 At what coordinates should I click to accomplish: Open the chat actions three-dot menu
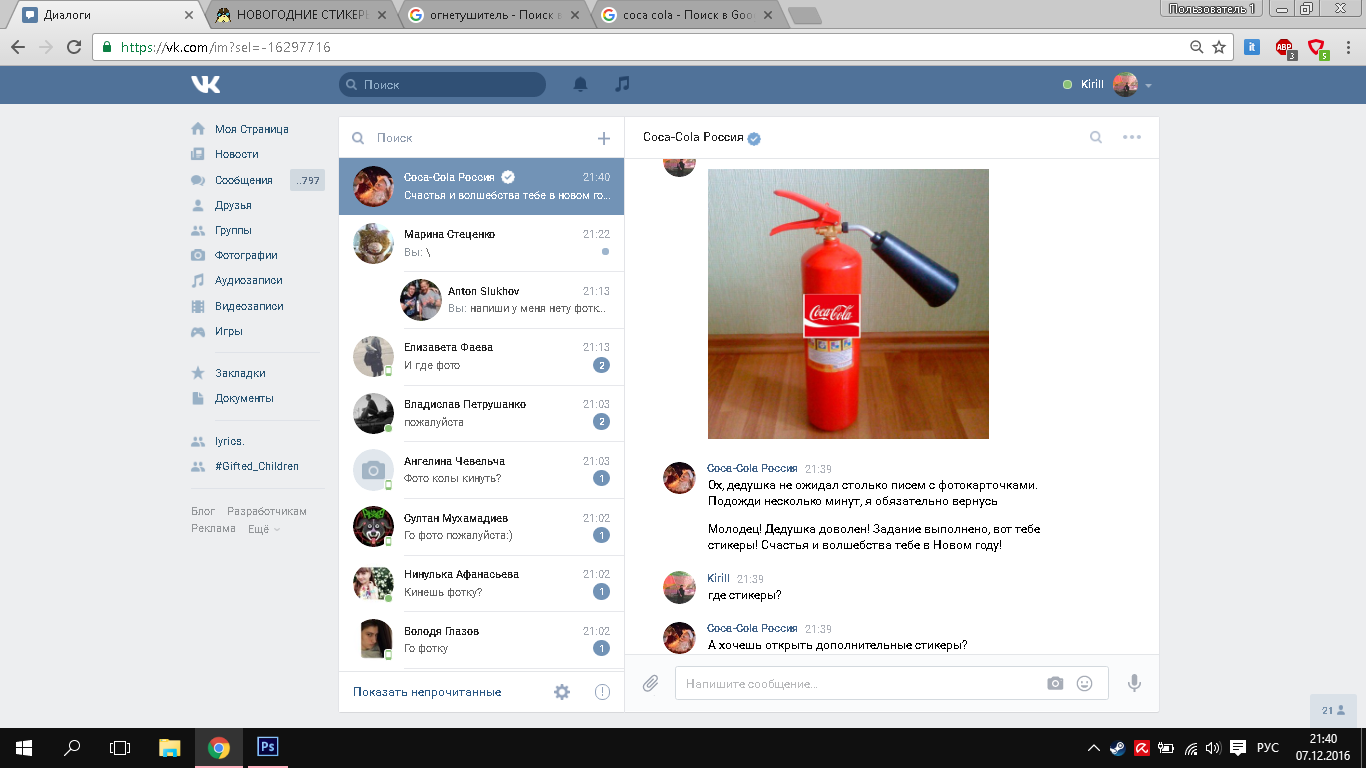(x=1132, y=138)
